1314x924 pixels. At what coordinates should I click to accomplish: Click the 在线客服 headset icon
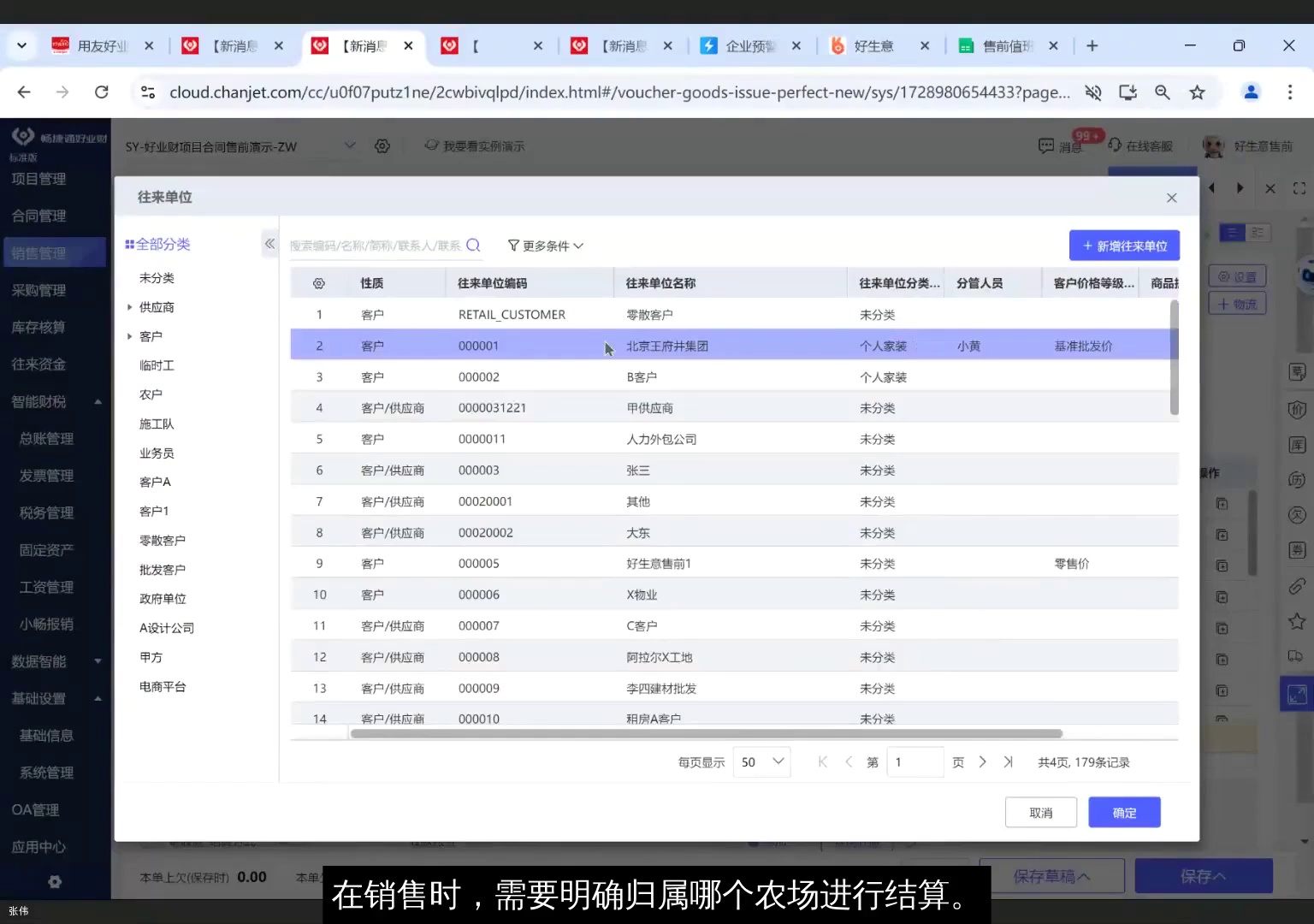tap(1116, 145)
